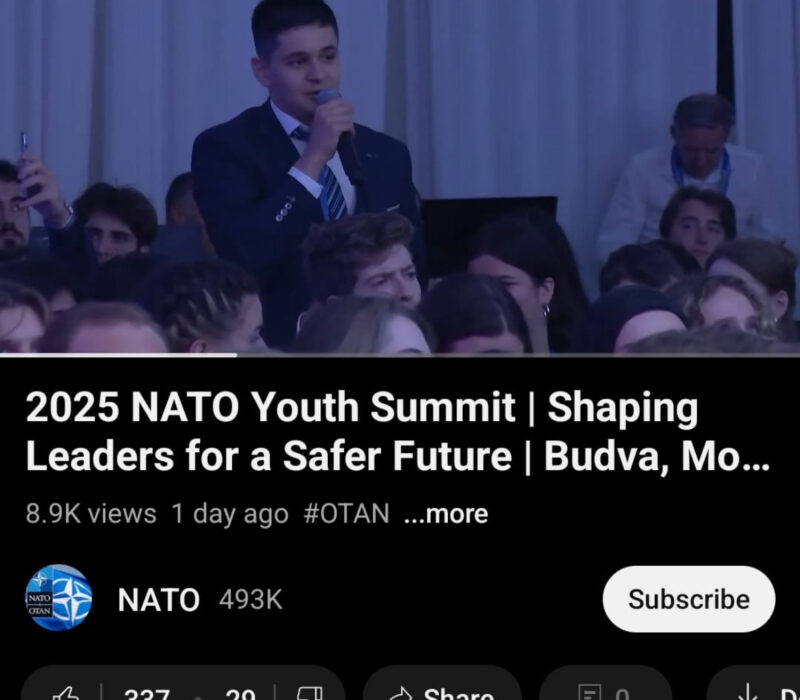
Task: Like the video with thumbs-up icon
Action: point(66,693)
